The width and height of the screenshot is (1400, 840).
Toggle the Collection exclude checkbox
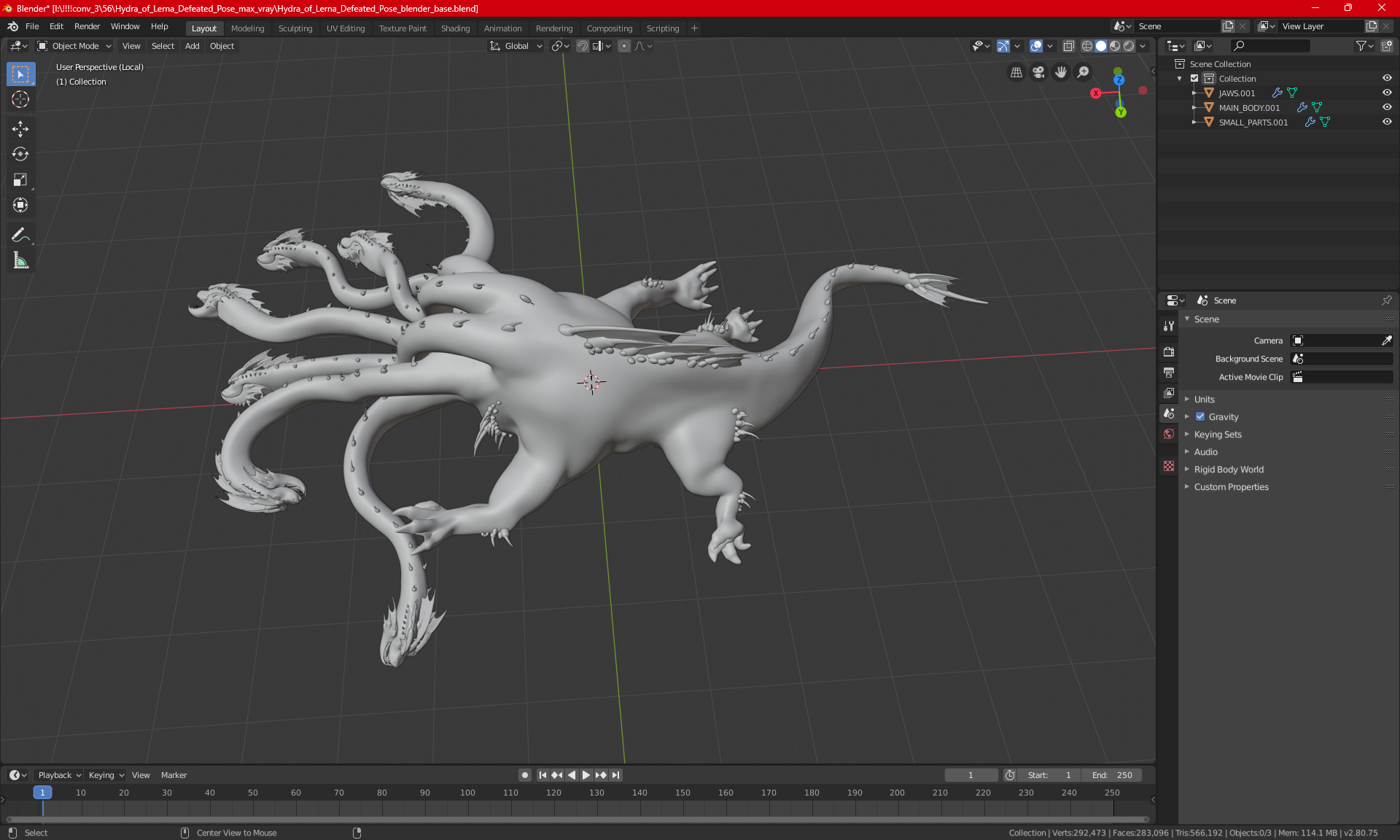tap(1194, 79)
